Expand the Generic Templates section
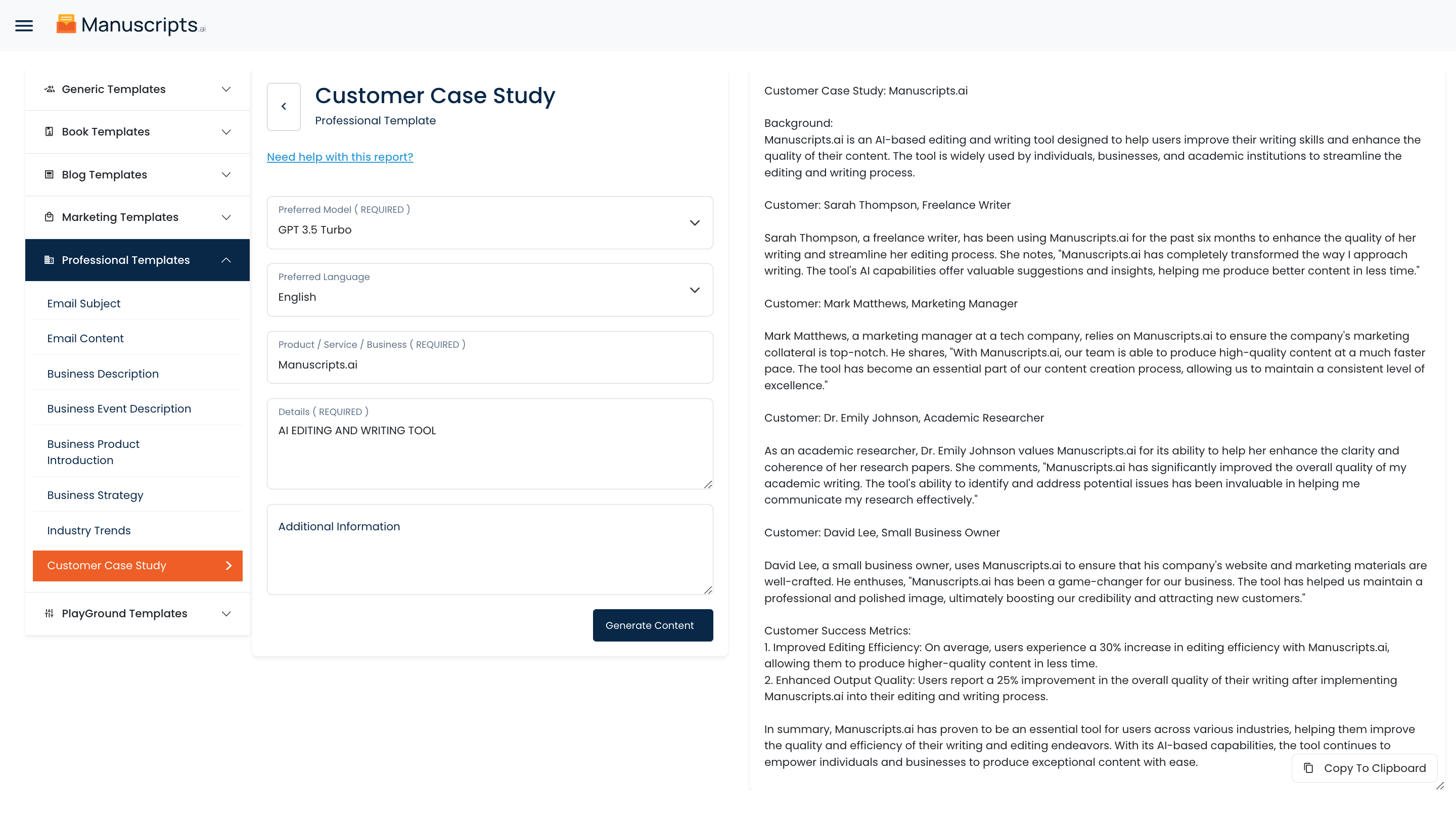This screenshot has height=821, width=1456. (226, 89)
